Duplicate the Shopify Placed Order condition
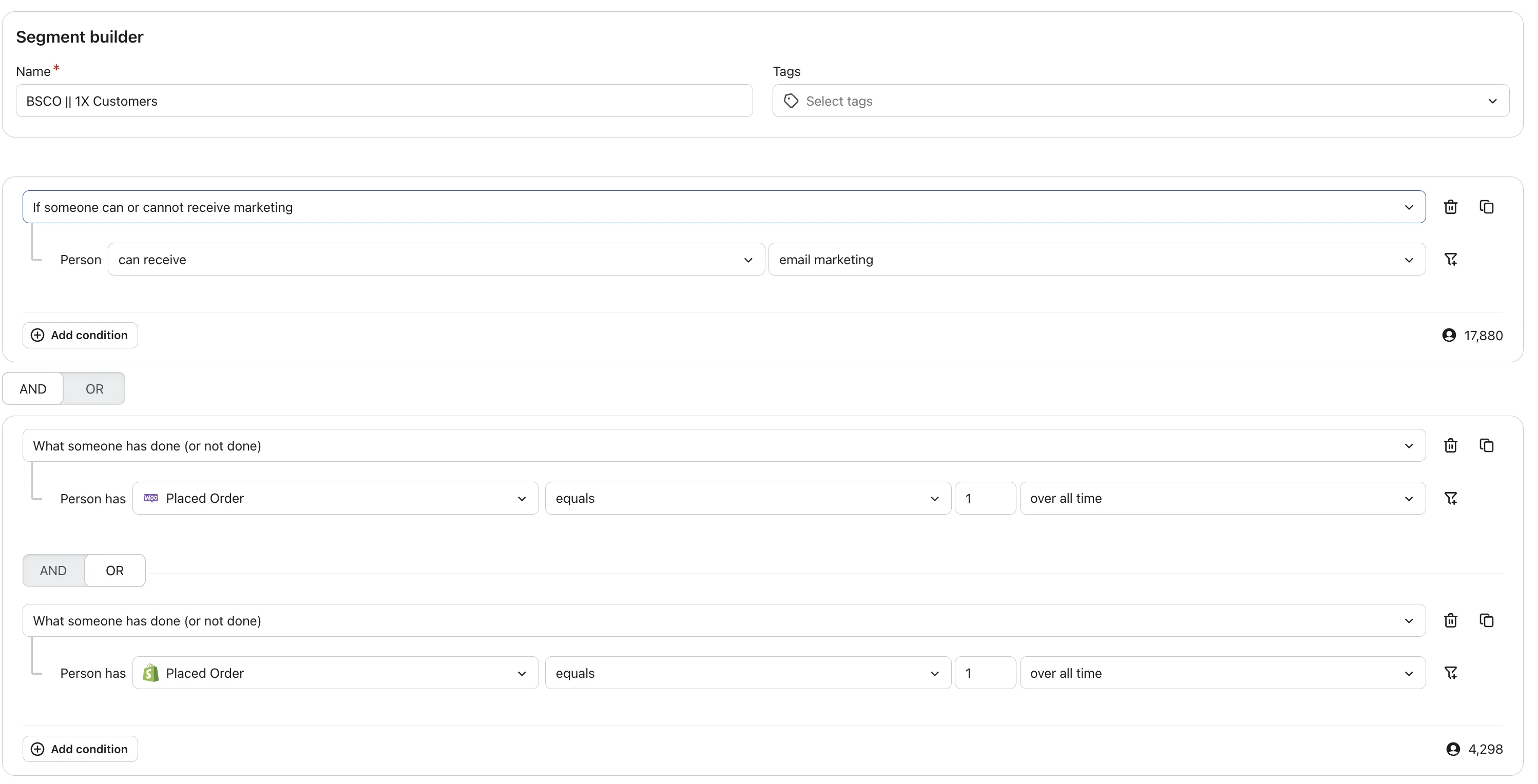 (1486, 620)
